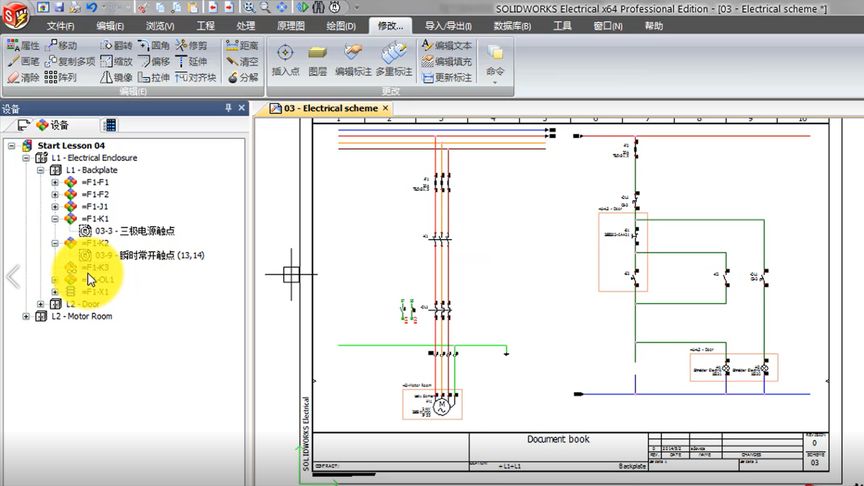The image size is (864, 486).
Task: Select the L2 - Motor Room location item
Action: tap(82, 316)
